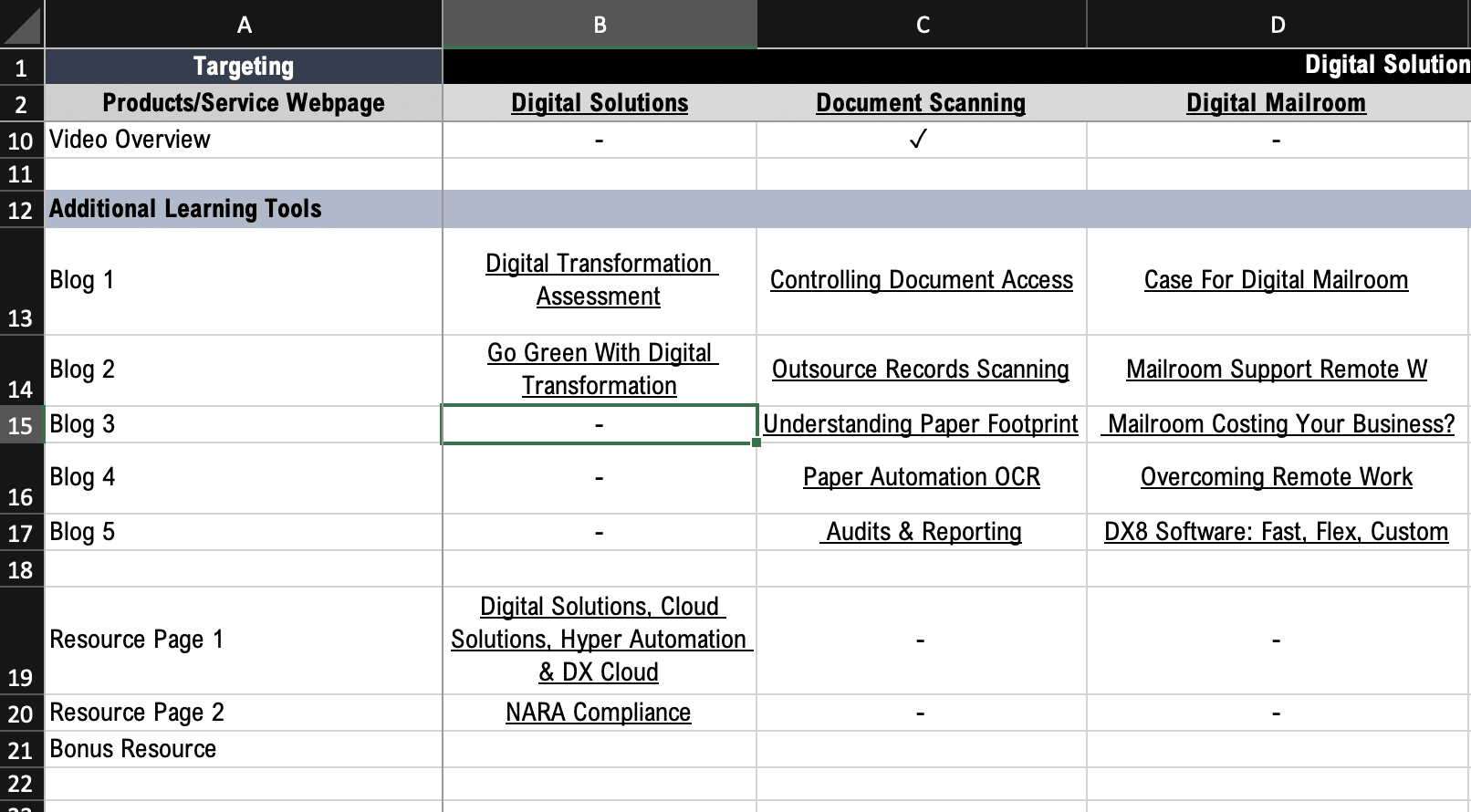
Task: Select the Blog 1 label cell
Action: click(244, 281)
